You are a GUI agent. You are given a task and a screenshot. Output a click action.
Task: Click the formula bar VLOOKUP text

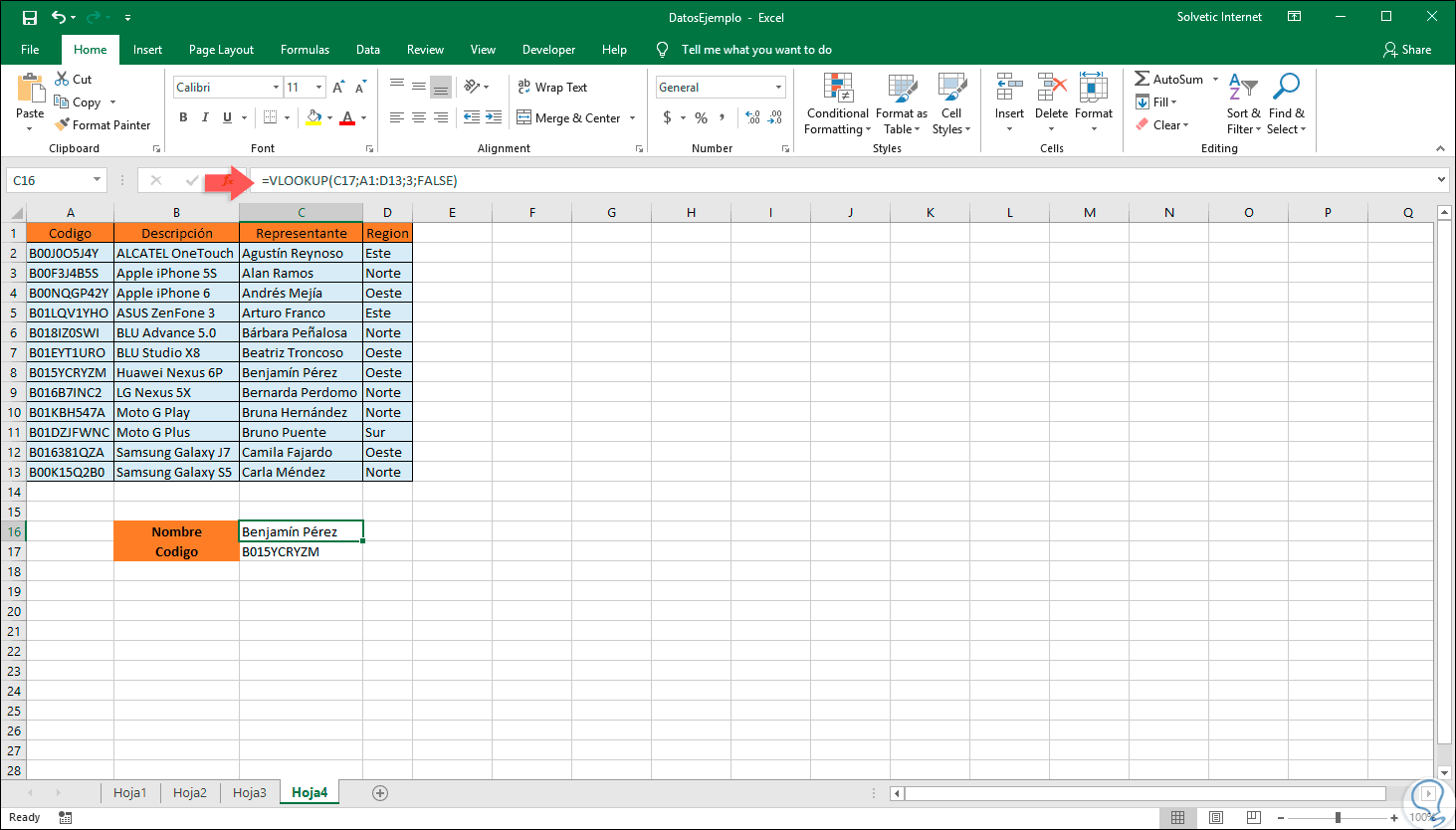[x=359, y=181]
